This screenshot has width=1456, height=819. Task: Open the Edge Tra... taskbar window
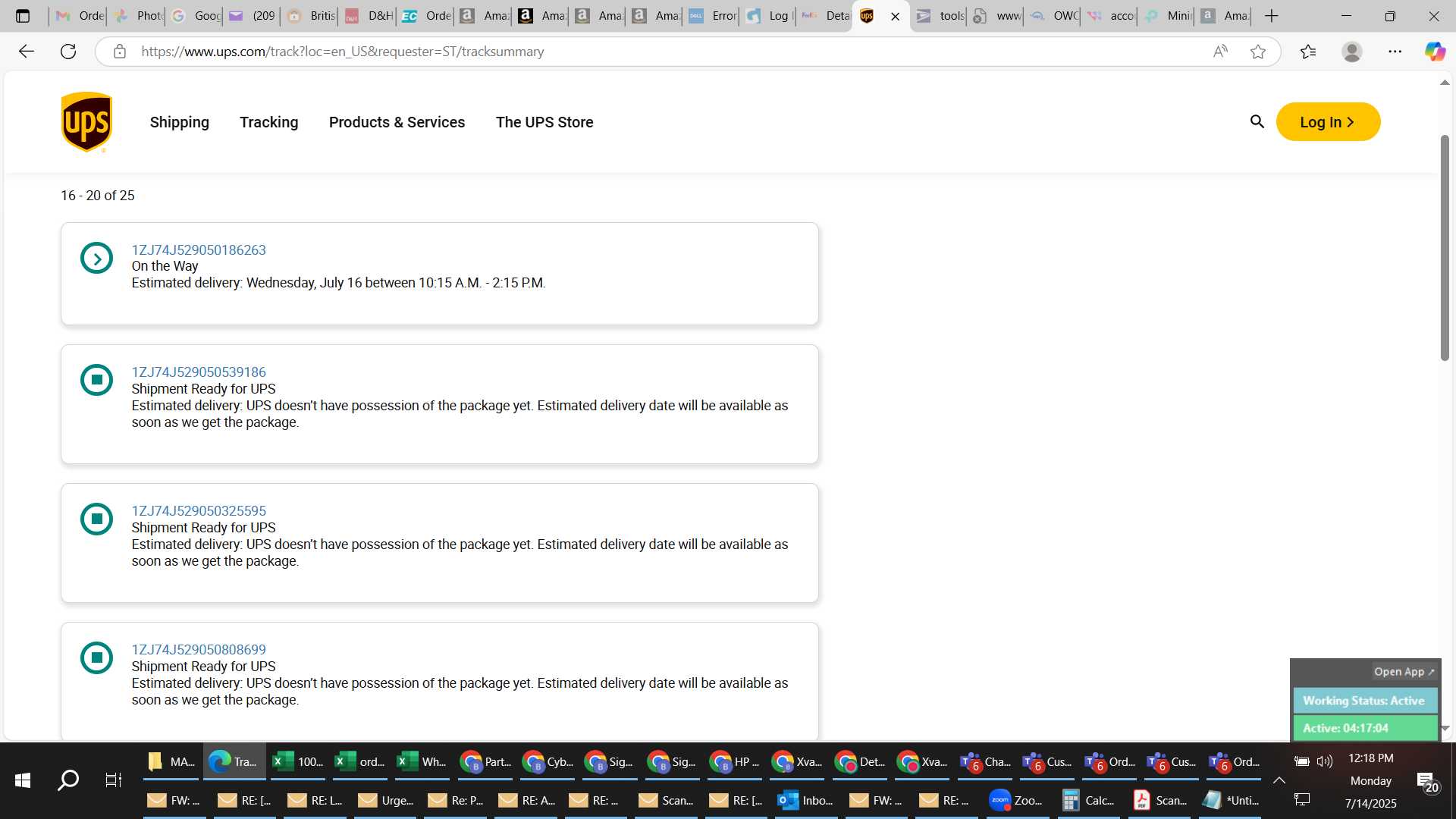[234, 761]
